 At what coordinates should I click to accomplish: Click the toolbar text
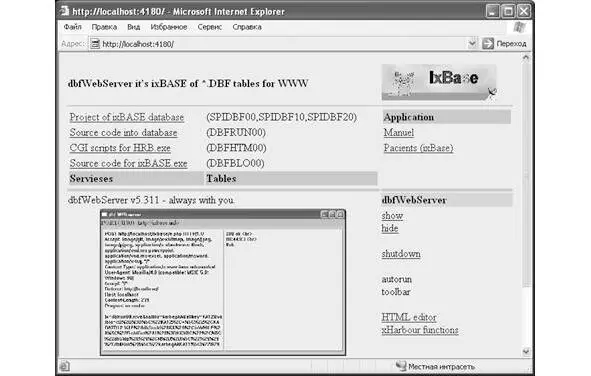coord(396,292)
